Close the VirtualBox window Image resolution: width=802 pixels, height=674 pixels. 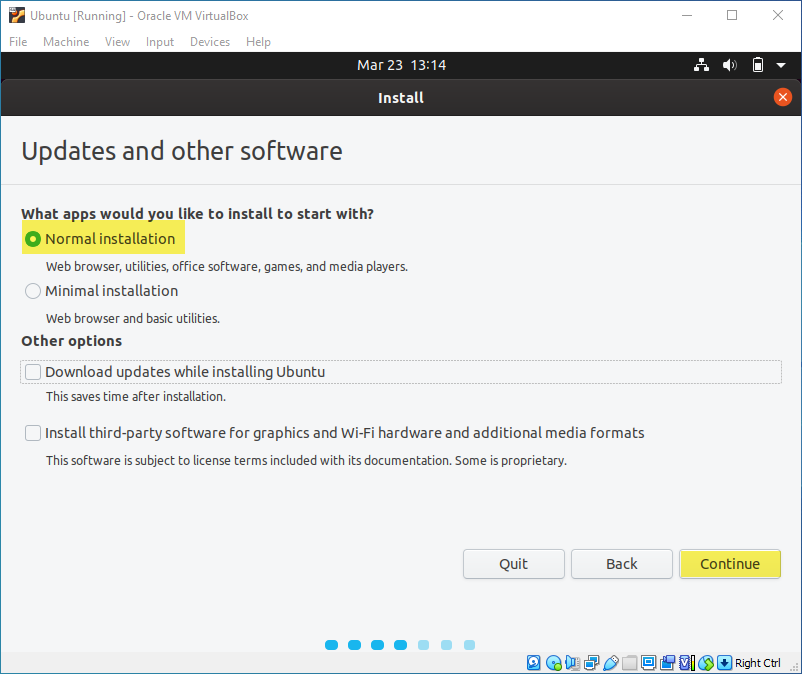point(777,15)
